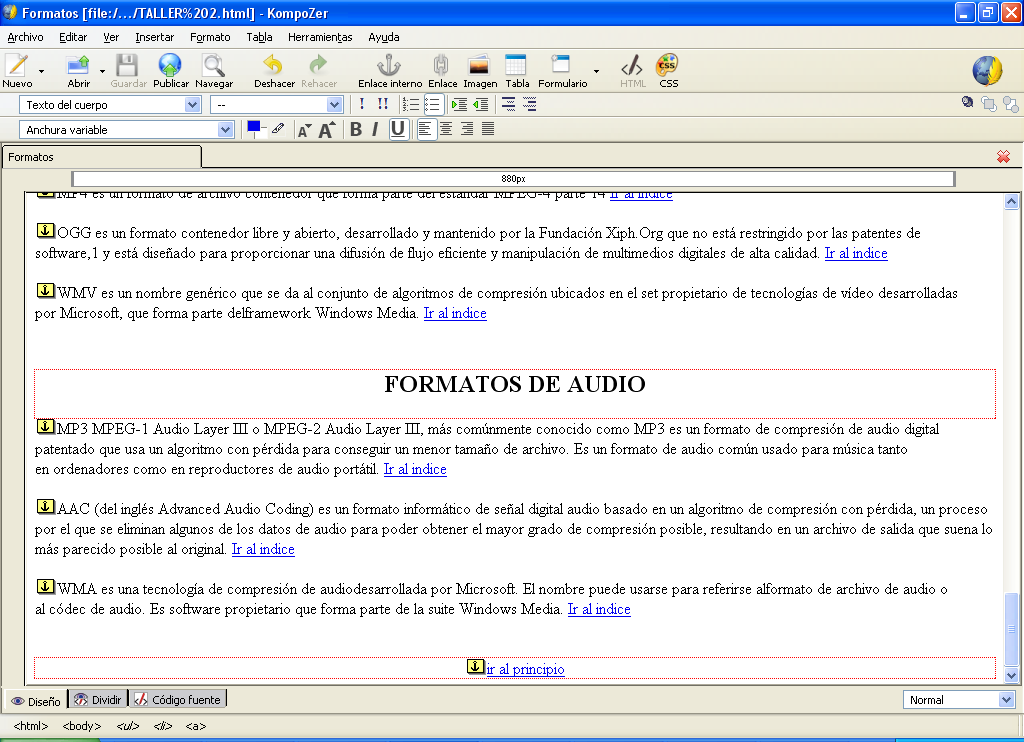
Task: Toggle underline formatting
Action: click(398, 129)
